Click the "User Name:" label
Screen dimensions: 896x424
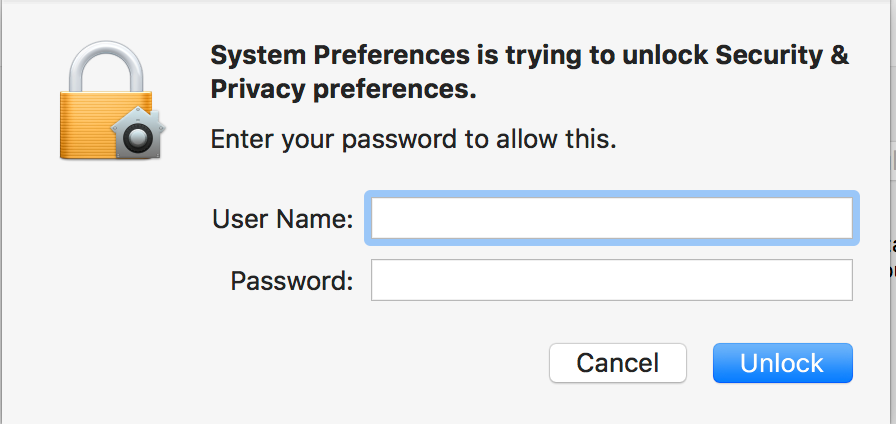click(x=282, y=219)
